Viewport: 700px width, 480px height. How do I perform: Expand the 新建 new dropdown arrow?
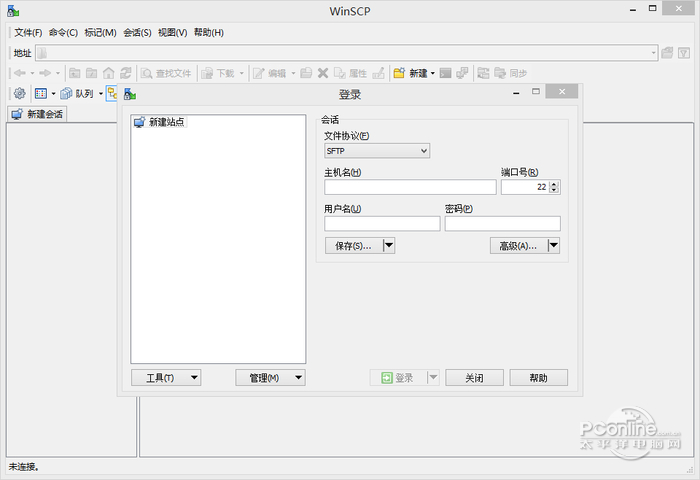coord(433,73)
